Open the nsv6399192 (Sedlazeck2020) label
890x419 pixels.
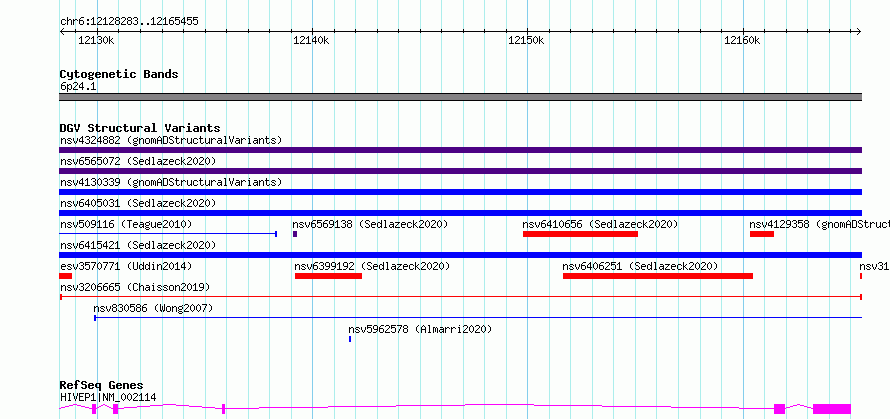[372, 266]
